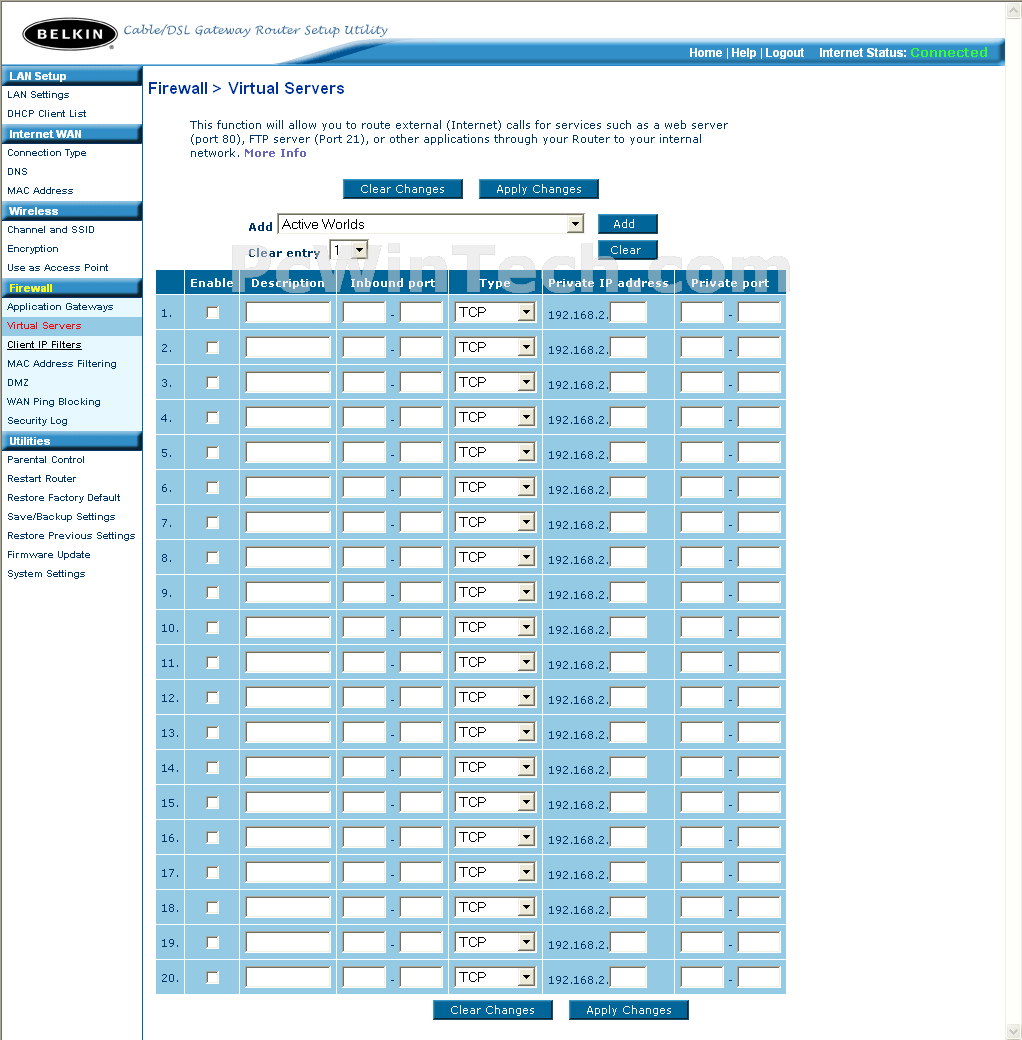Go to WAN Ping Blocking
1022x1040 pixels.
tap(54, 402)
